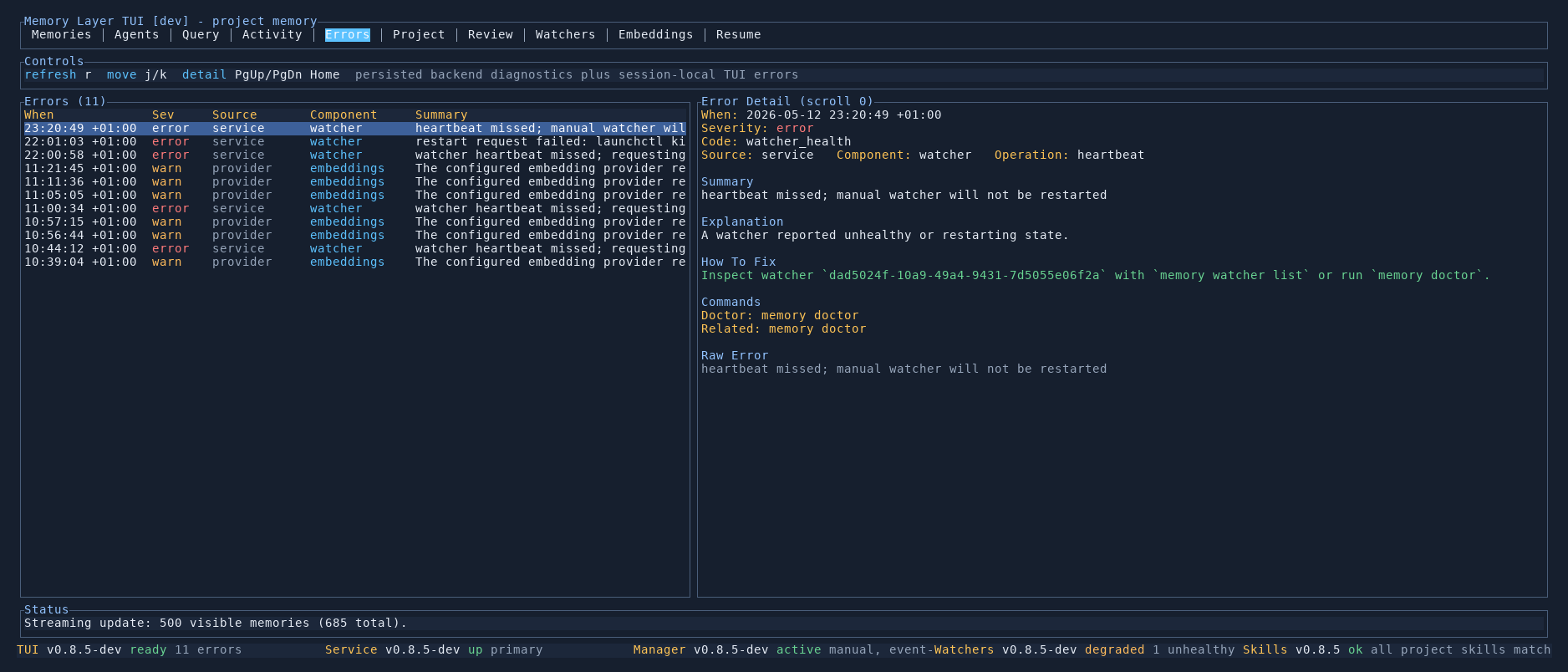1568x672 pixels.
Task: Click the Doctor: memory doctor command
Action: click(x=780, y=315)
